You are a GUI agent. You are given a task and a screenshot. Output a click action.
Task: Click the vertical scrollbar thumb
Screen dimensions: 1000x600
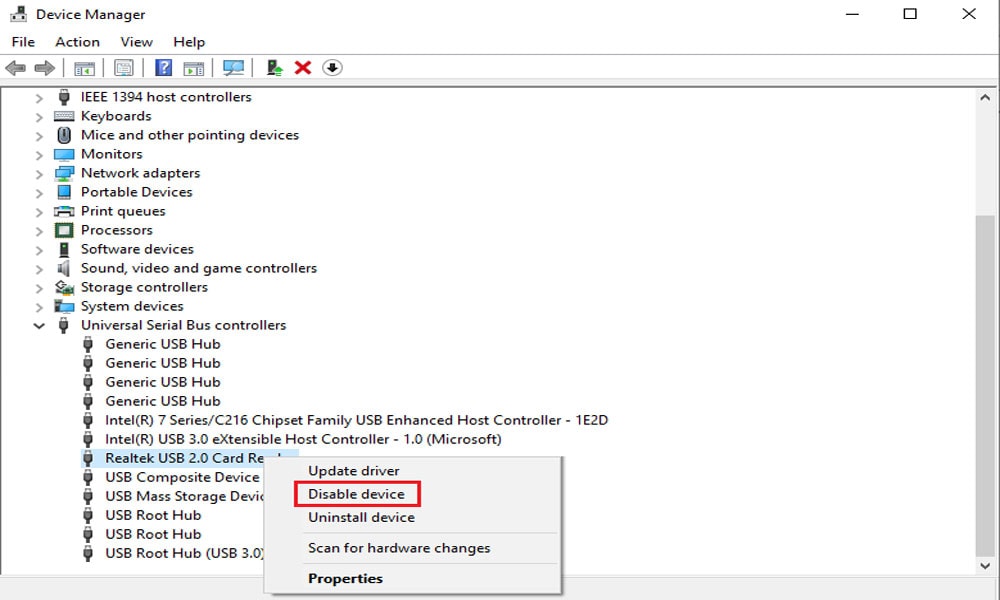985,386
